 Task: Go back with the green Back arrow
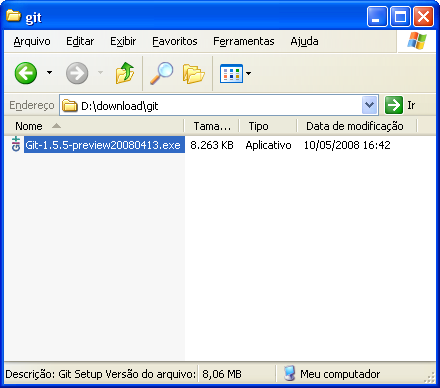(x=26, y=73)
